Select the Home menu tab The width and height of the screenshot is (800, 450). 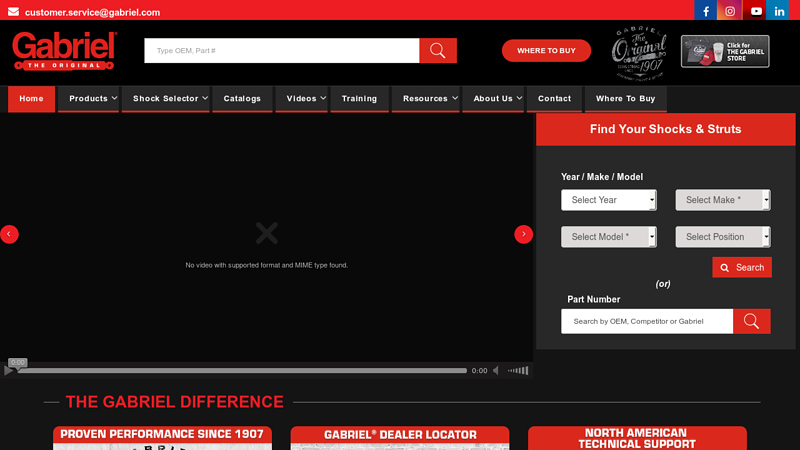point(31,98)
